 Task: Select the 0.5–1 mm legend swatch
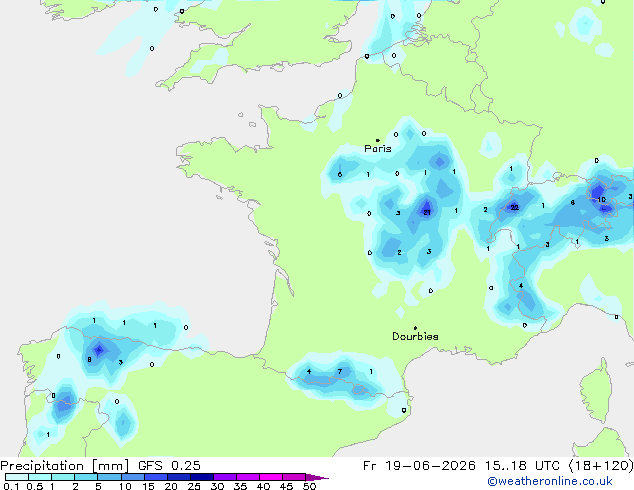click(40, 477)
